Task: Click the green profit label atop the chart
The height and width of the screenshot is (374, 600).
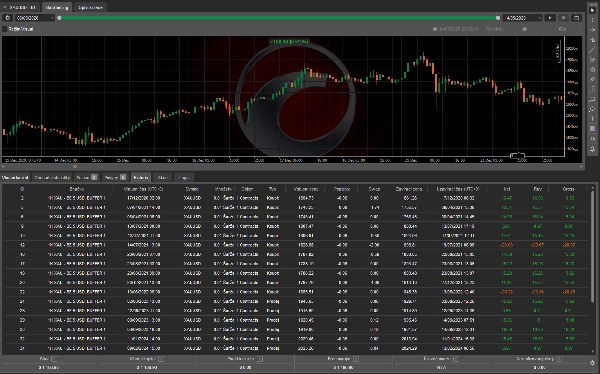Action: [289, 41]
